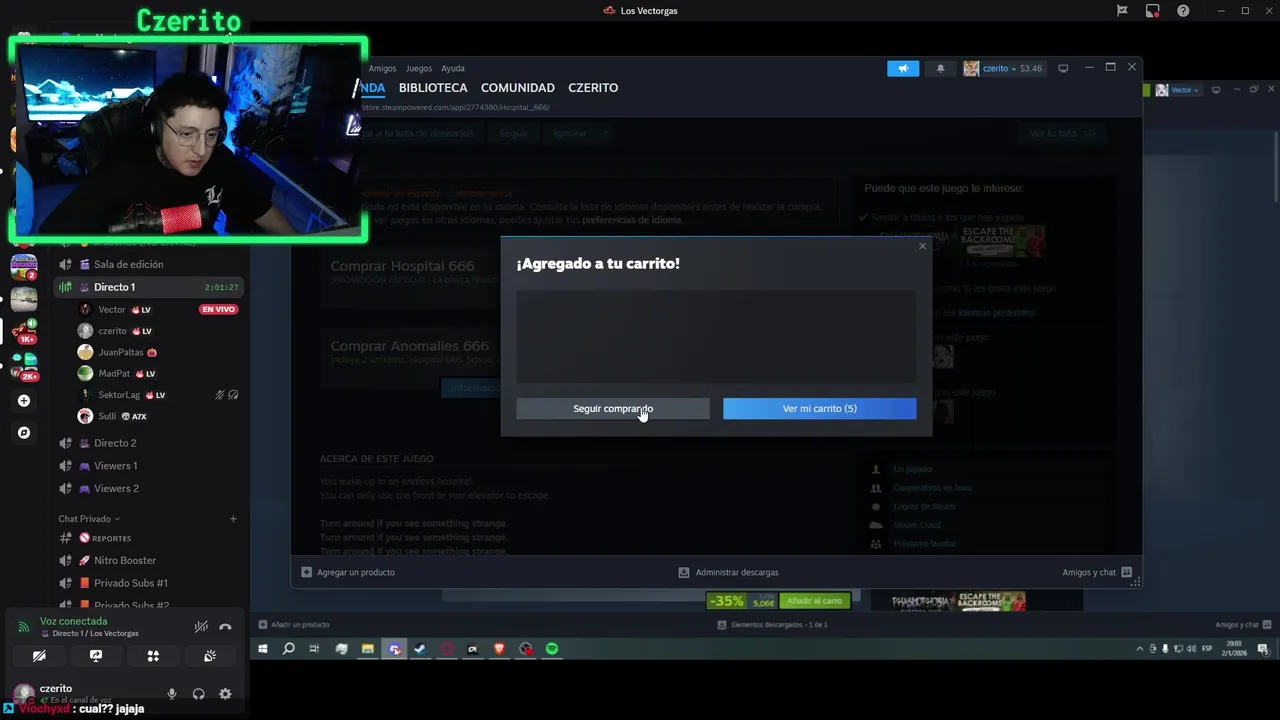Open the CZERITO profile tab
Screen dimensions: 1280x720
[593, 88]
